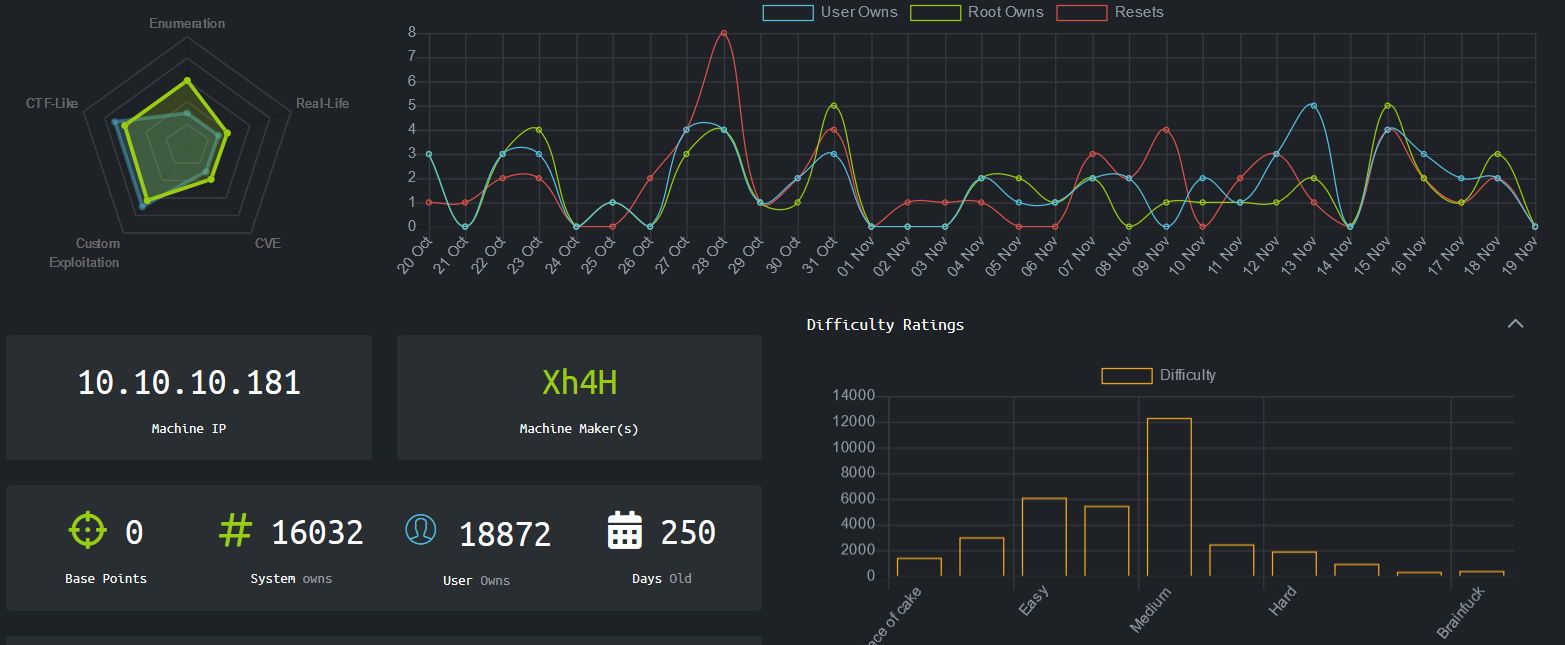Open machine maker Xh4H profile link
1565x645 pixels.
[x=579, y=382]
